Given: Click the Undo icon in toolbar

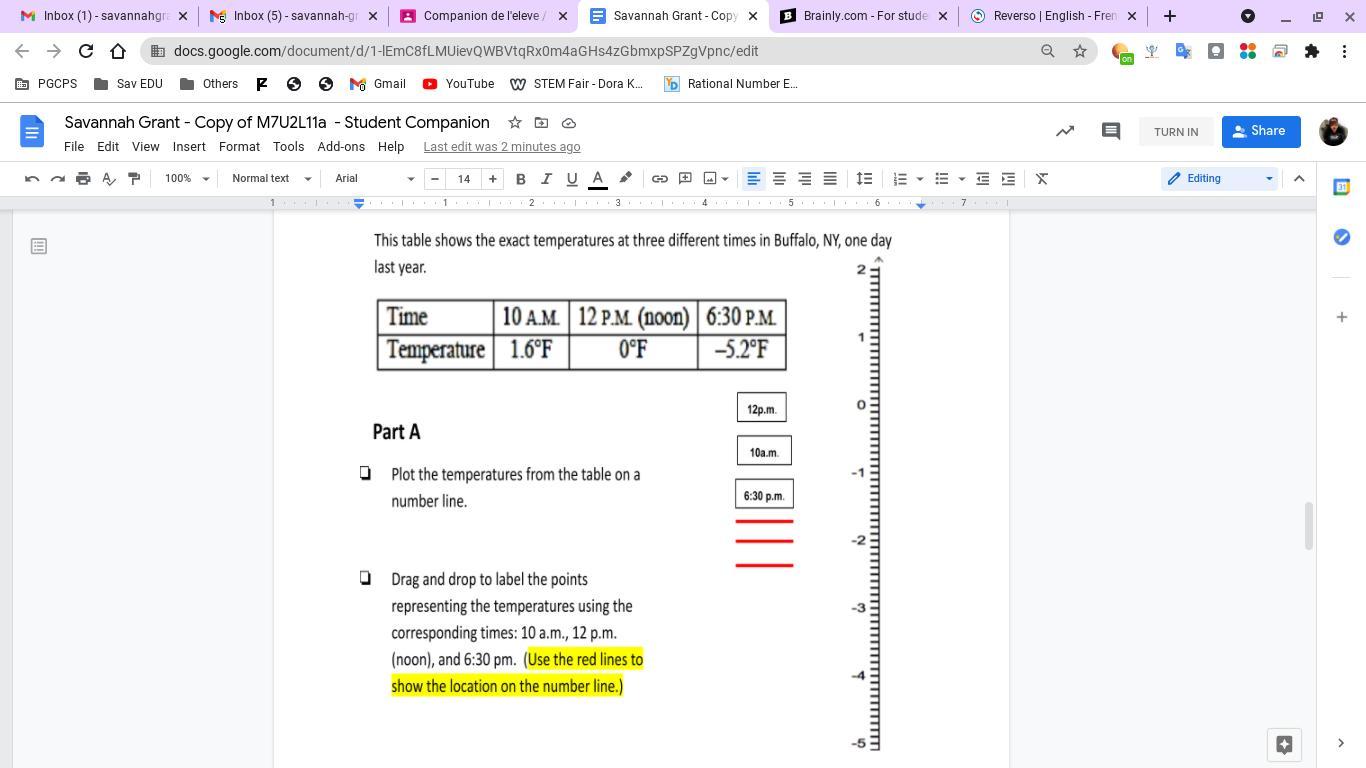Looking at the screenshot, I should (32, 179).
